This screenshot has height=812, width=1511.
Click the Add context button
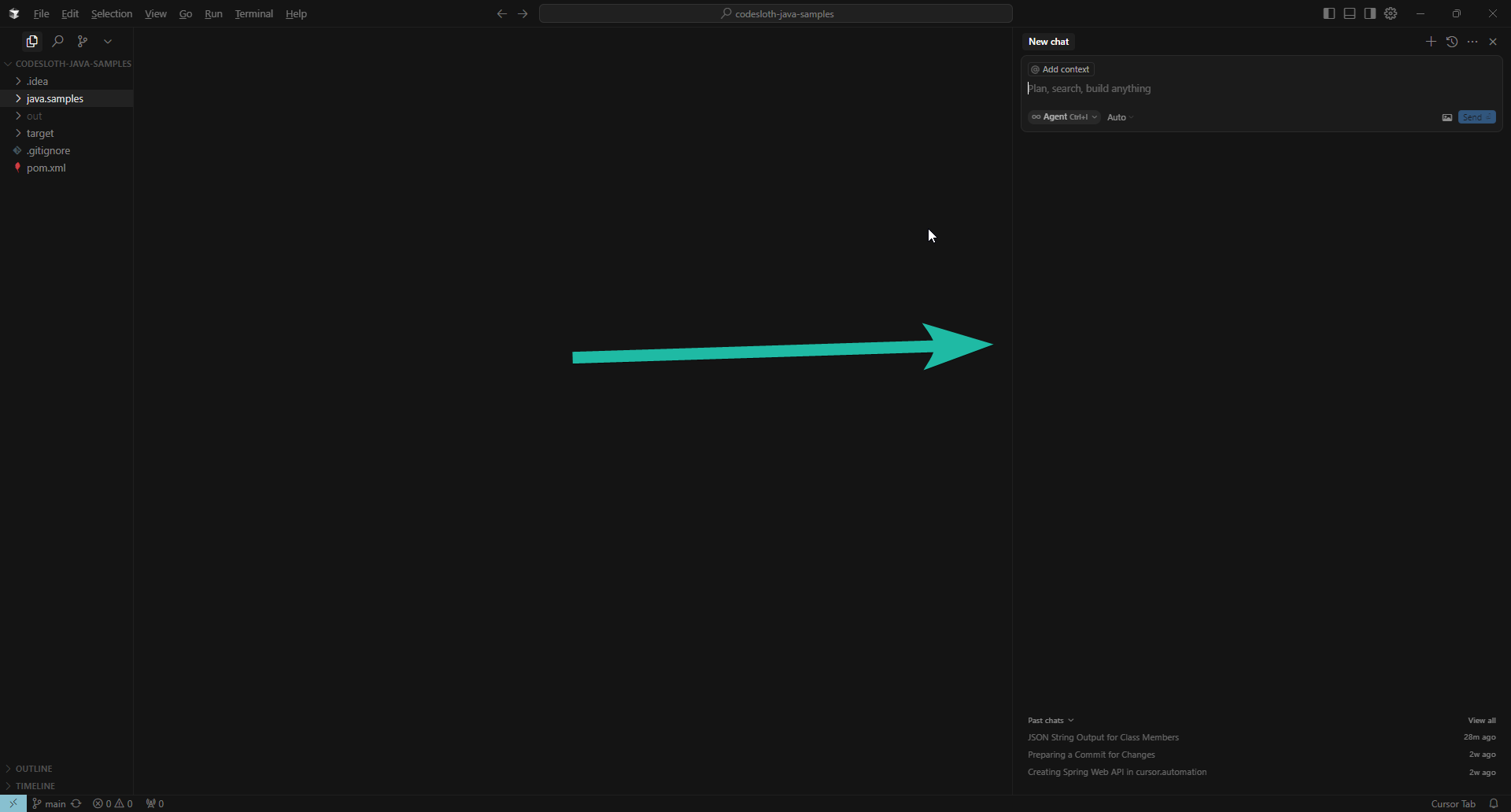click(1061, 69)
